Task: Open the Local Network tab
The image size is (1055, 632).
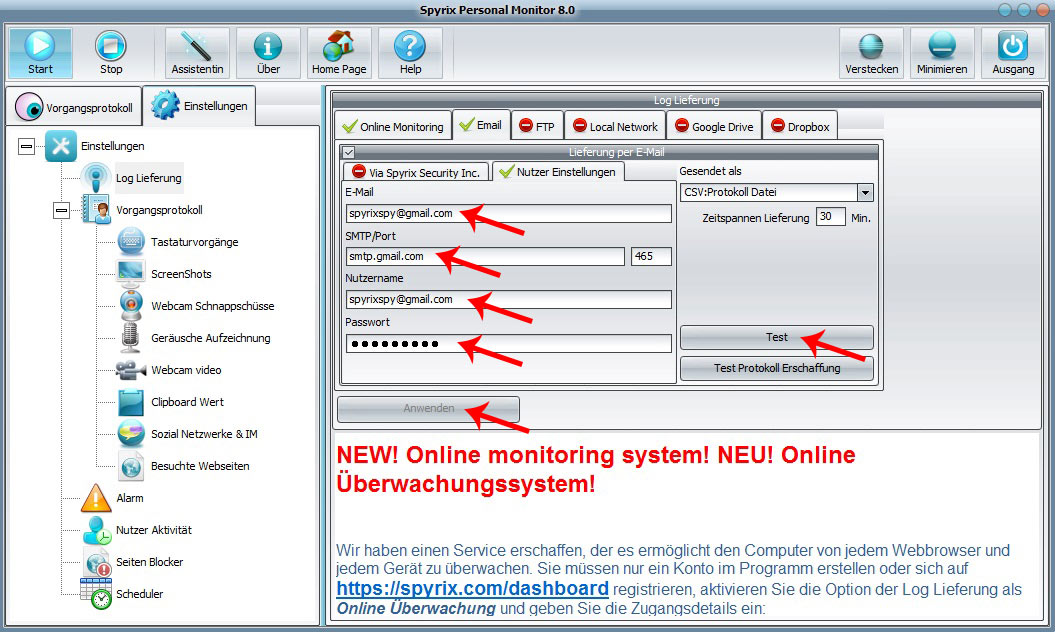Action: [615, 126]
